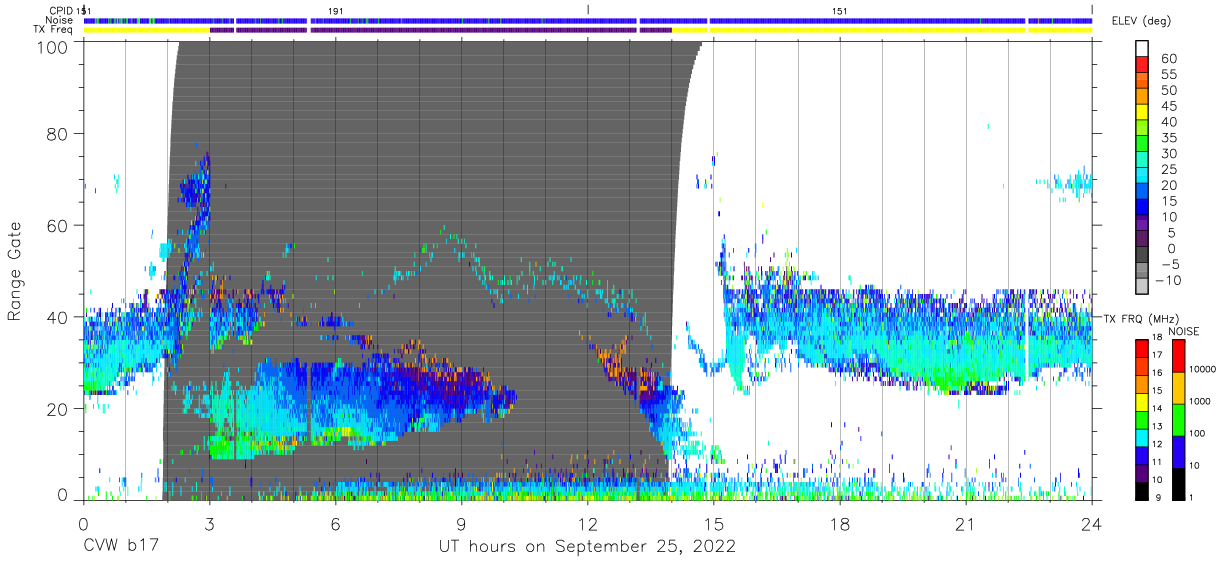Click ELEV legend value '45'
This screenshot has height=567, width=1228.
pos(1168,106)
